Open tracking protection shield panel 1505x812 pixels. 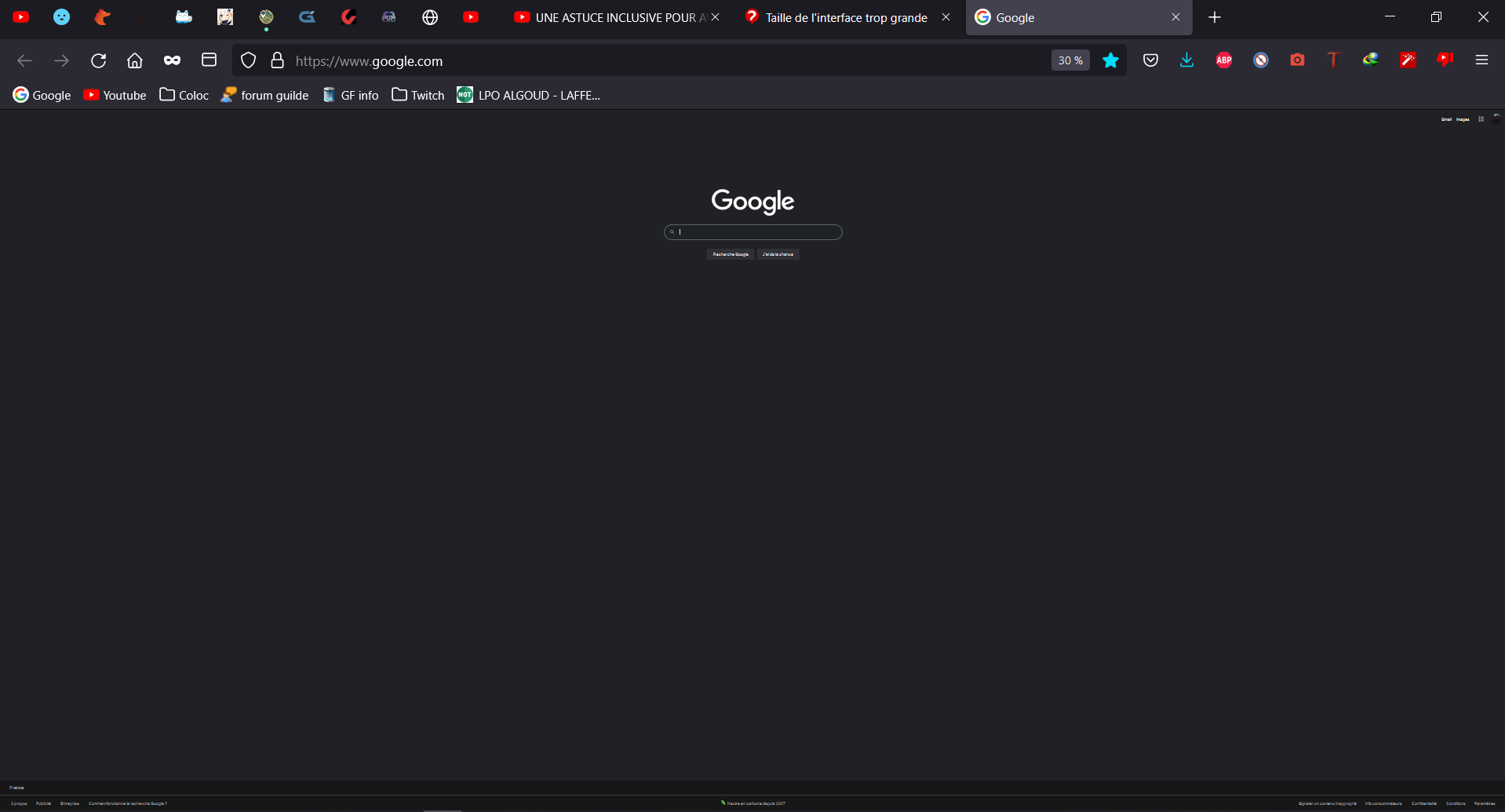point(248,60)
